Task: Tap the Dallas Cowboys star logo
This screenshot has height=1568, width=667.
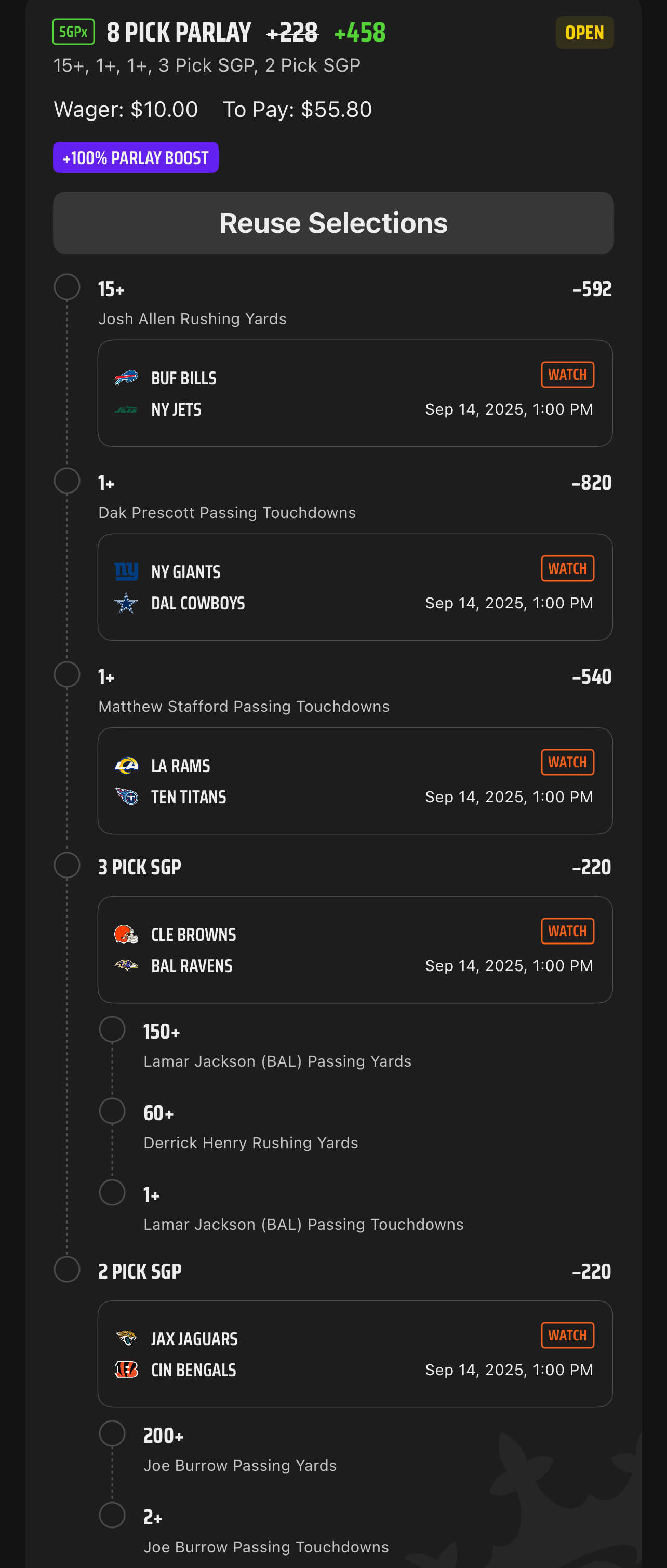Action: 126,603
